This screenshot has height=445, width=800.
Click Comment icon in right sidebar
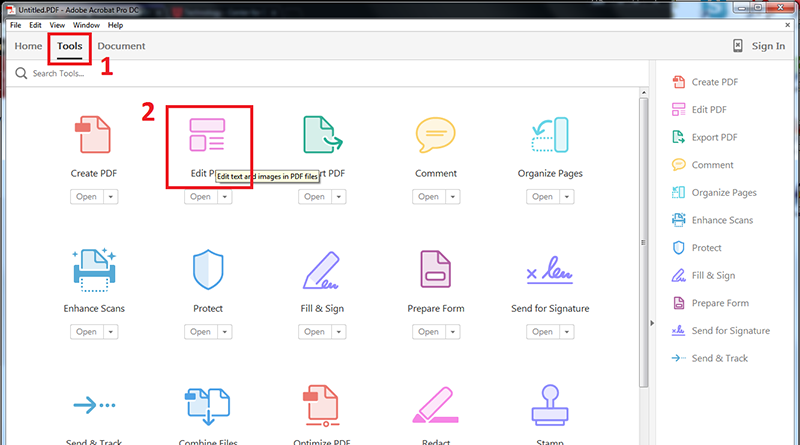point(679,164)
